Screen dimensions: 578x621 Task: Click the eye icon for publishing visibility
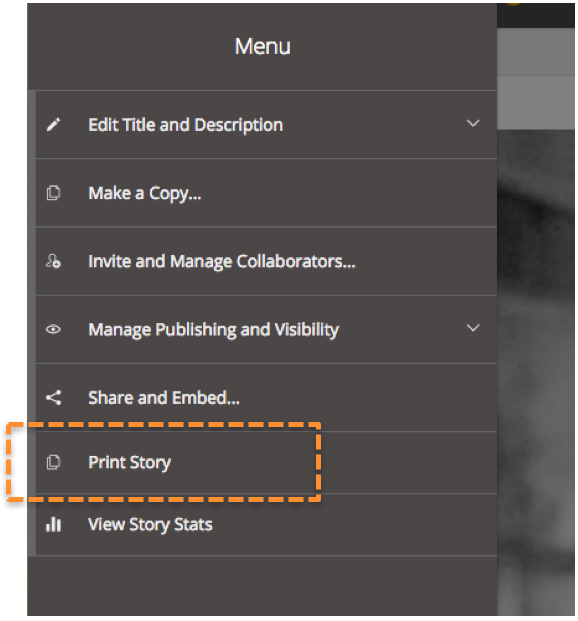53,329
